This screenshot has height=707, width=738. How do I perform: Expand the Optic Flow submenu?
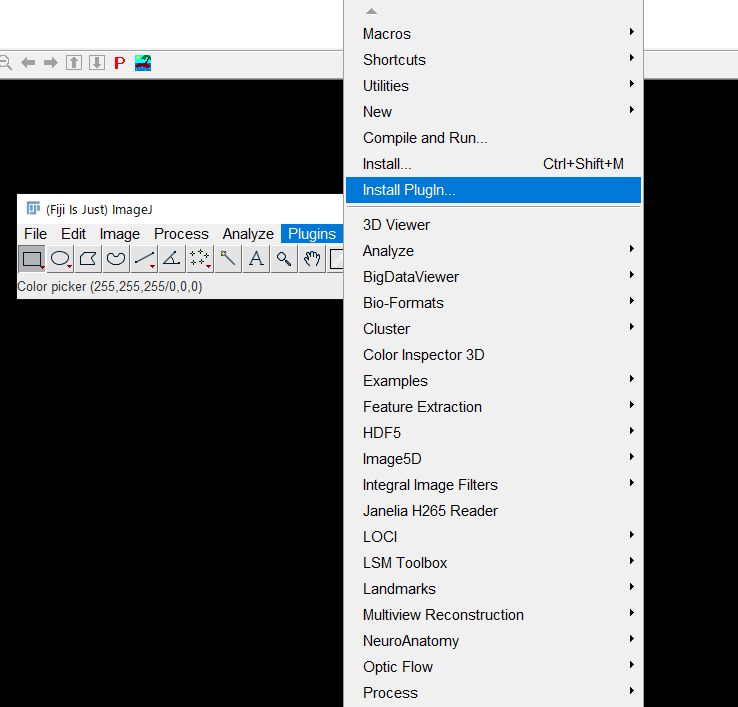pyautogui.click(x=493, y=667)
